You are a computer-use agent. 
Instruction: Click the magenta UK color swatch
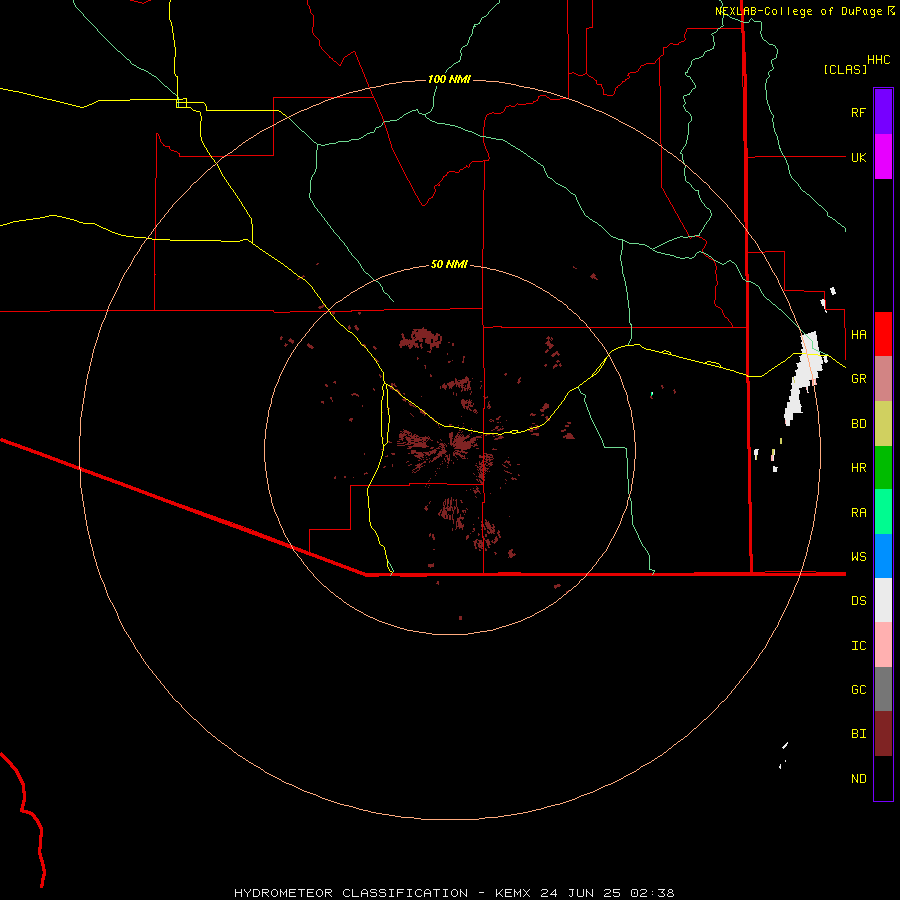click(x=883, y=157)
